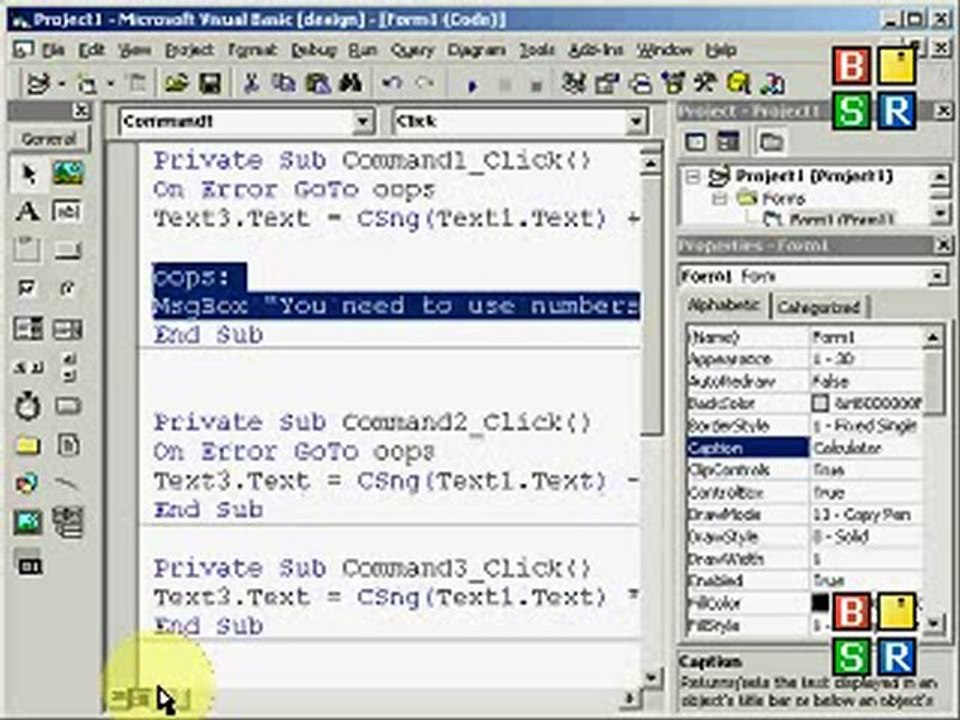Click the Copy toolbar icon
Screen dimensions: 960x720
283,83
